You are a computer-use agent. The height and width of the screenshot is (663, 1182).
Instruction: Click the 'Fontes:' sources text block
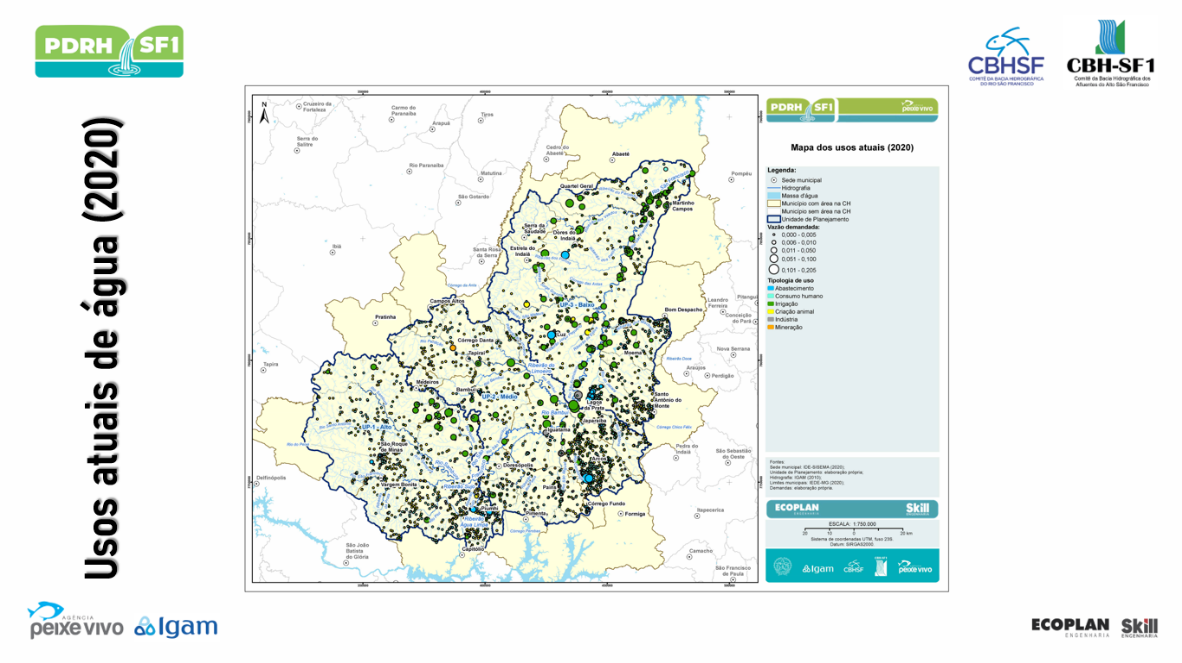click(816, 475)
